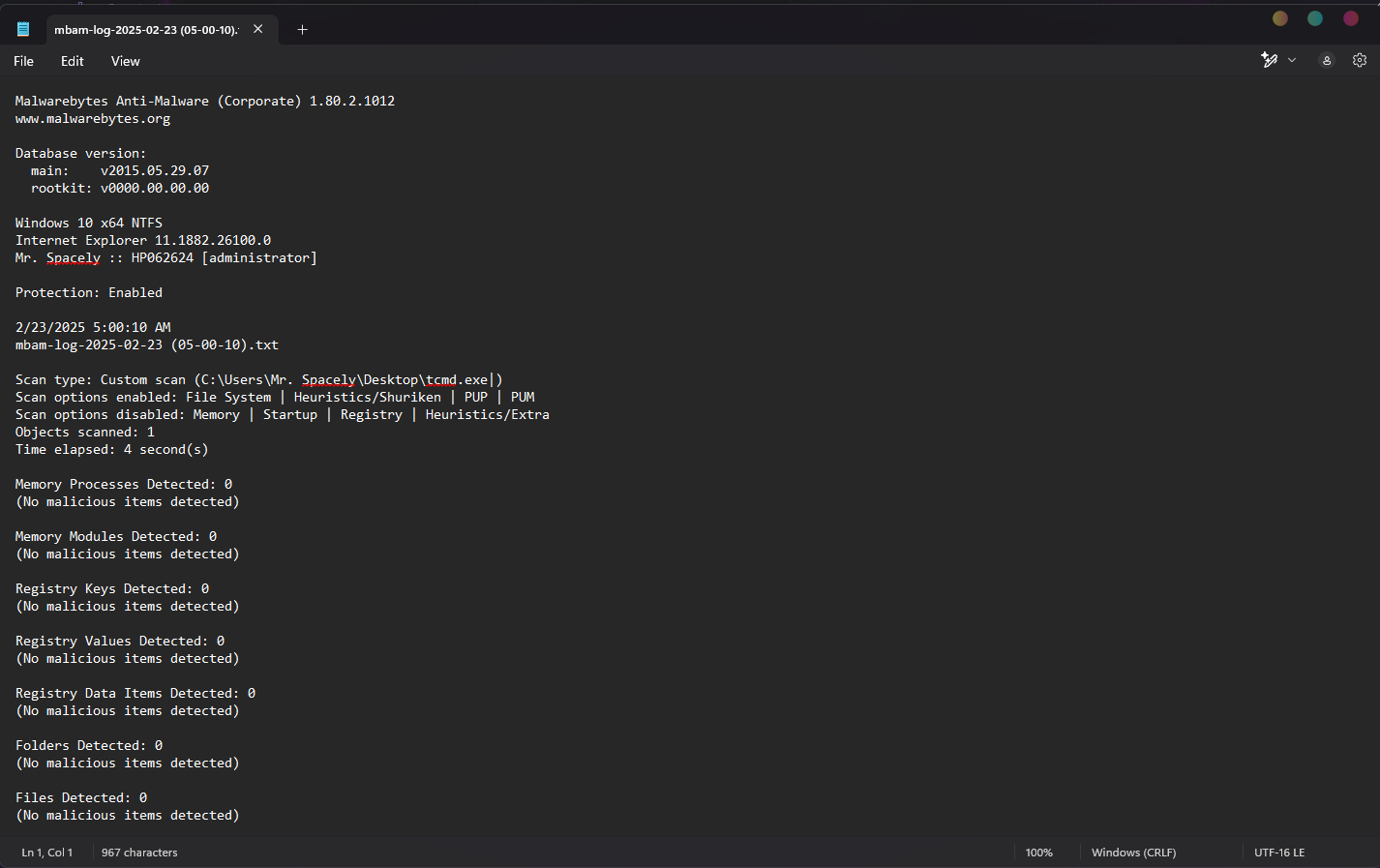Viewport: 1380px width, 868px height.
Task: Click the 'Scan options disabled' line
Action: 283,414
